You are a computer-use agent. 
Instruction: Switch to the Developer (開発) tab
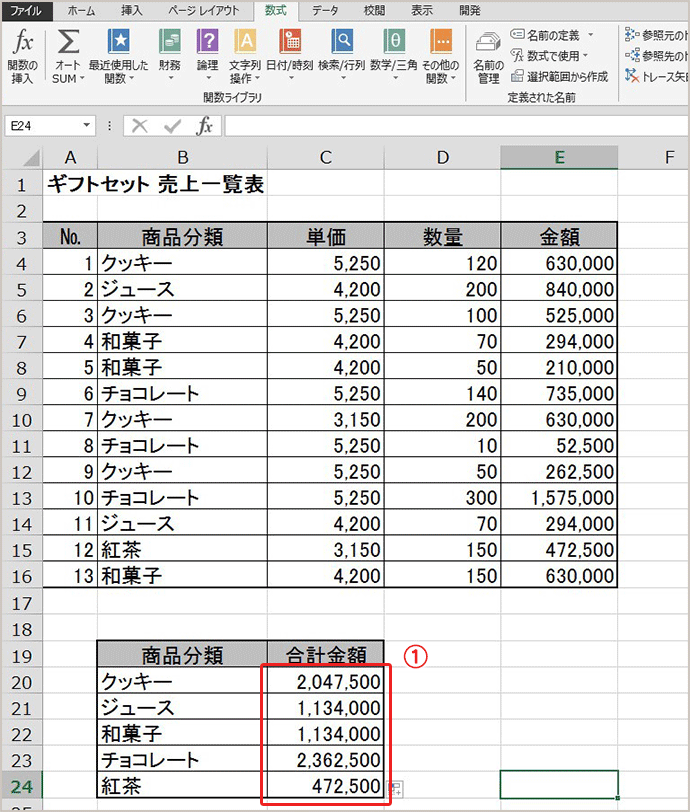coord(469,10)
